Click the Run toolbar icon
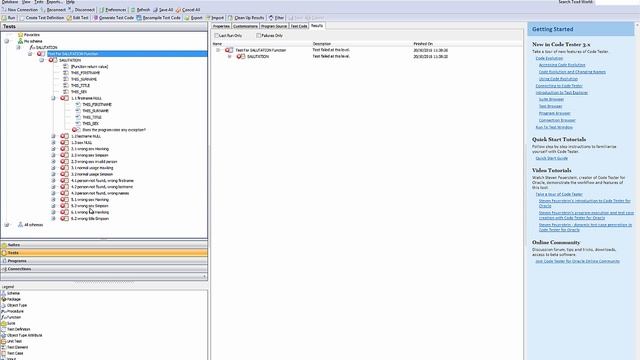Screen dimensions: 640x360 9,18
